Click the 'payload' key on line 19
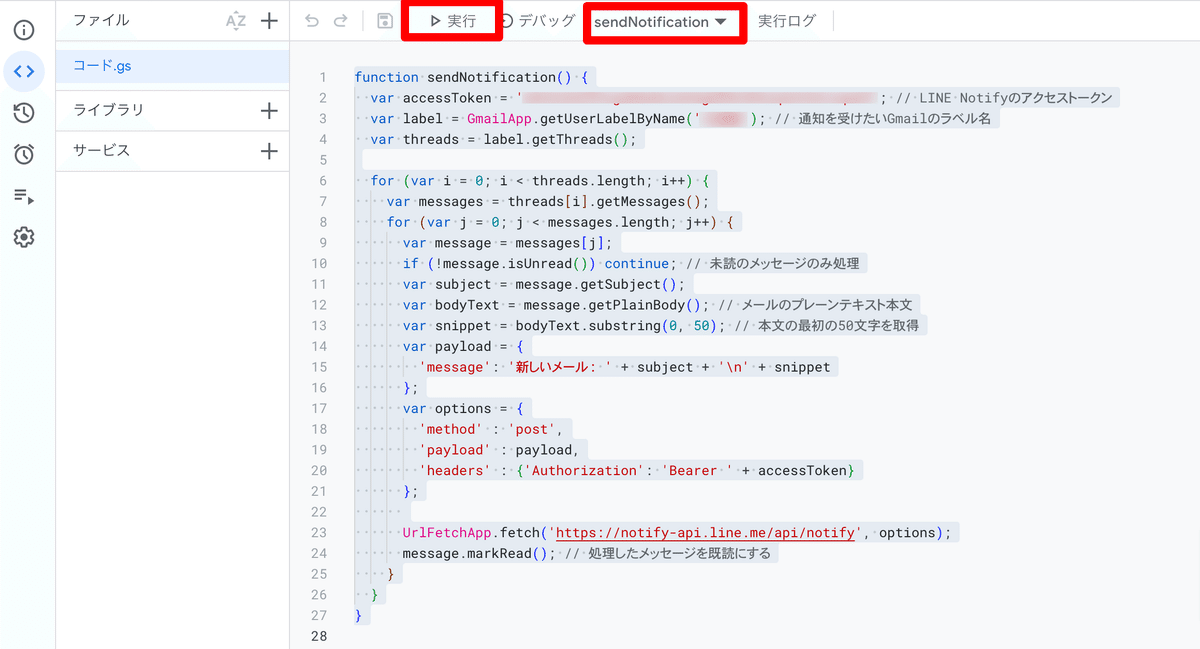This screenshot has height=649, width=1200. coord(455,450)
